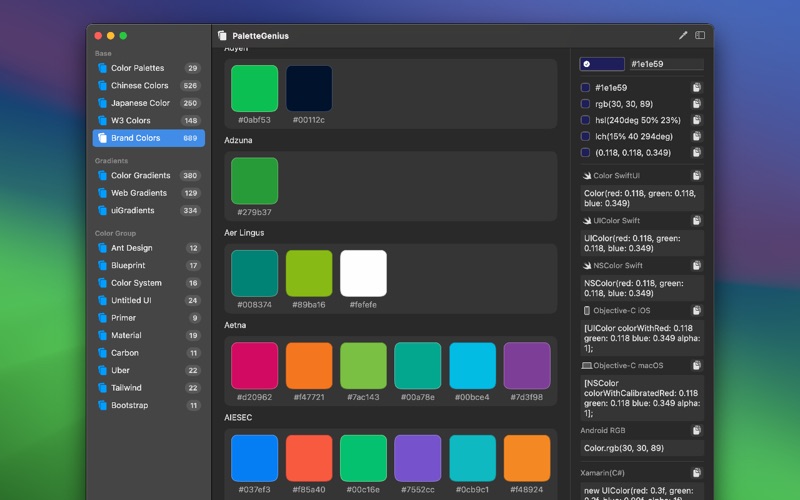Copy the Color SwiftUI code
Viewport: 800px width, 500px height.
(696, 176)
